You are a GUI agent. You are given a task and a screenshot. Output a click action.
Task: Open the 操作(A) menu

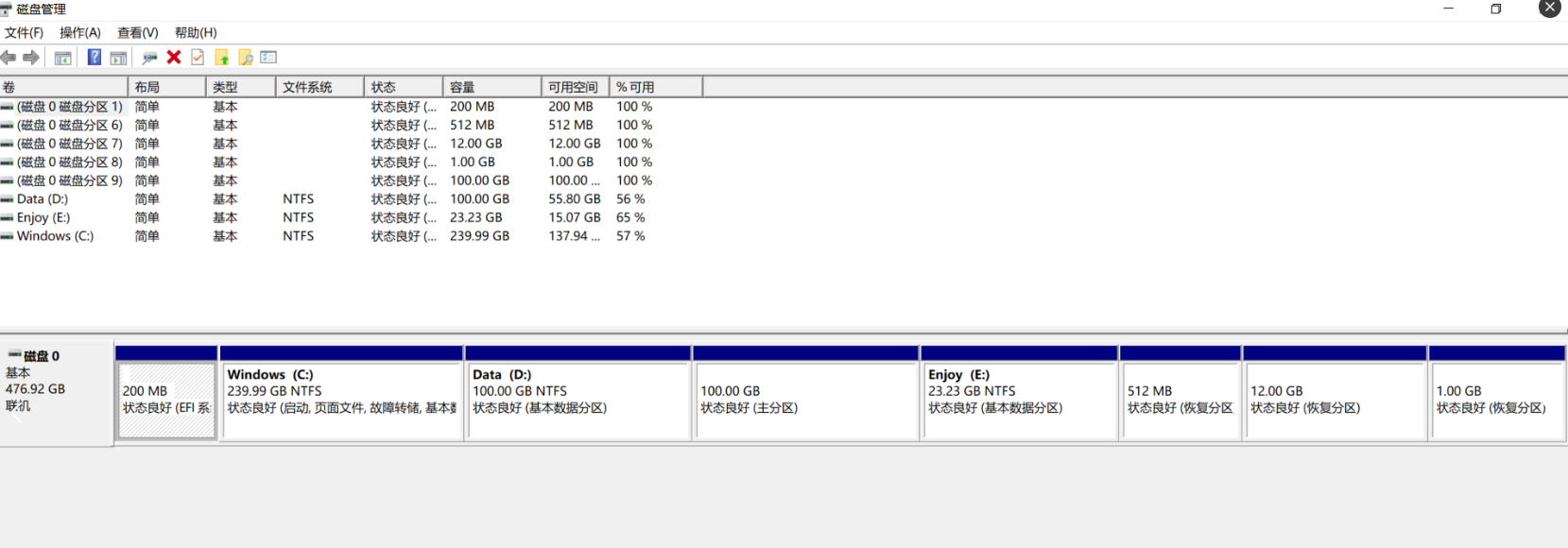[79, 32]
